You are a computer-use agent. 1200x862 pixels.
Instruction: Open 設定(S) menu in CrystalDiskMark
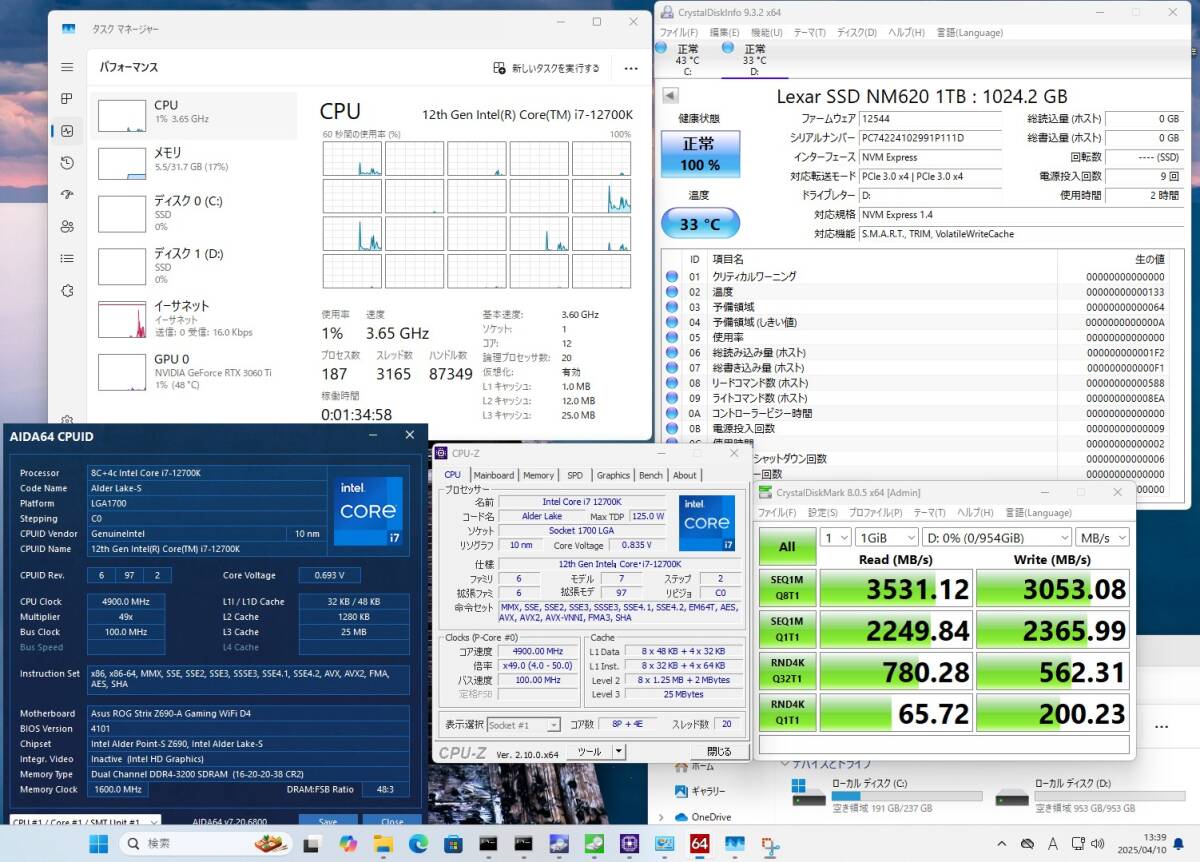pos(823,513)
